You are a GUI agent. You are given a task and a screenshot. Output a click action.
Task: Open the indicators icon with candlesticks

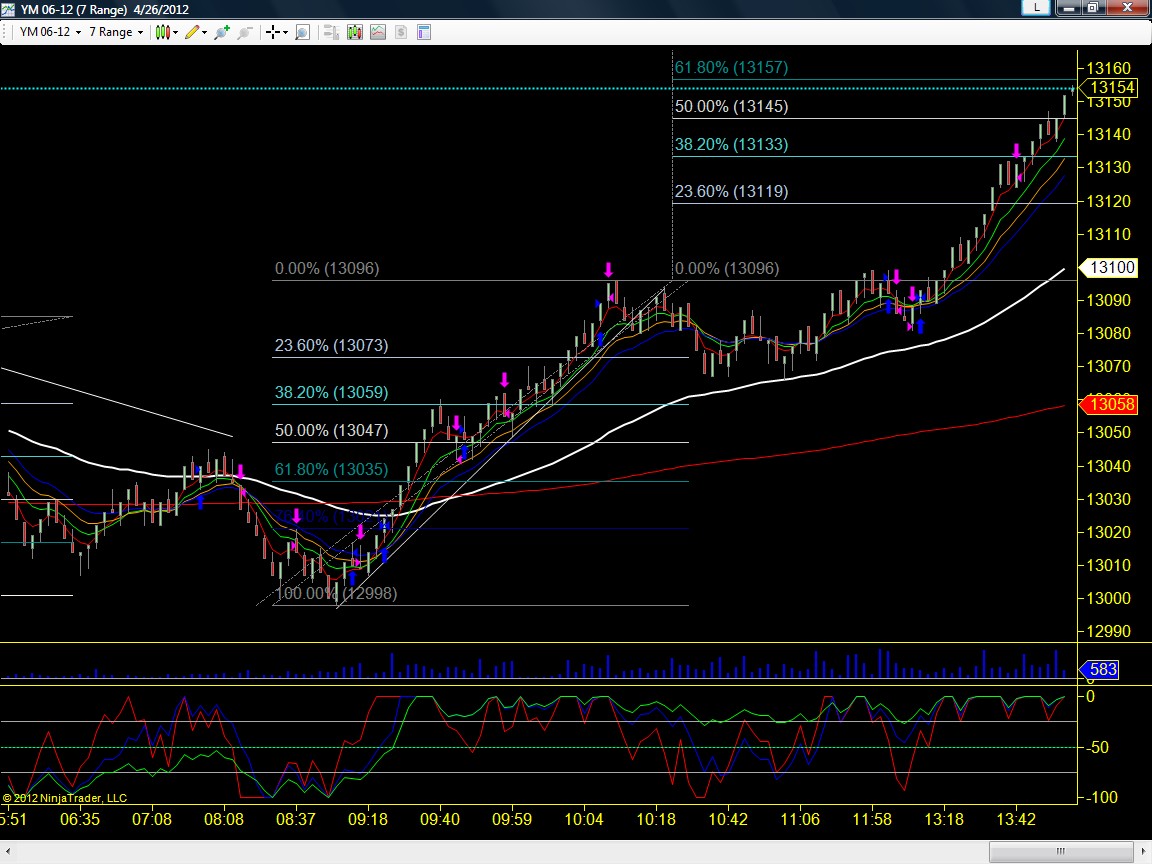pyautogui.click(x=355, y=32)
